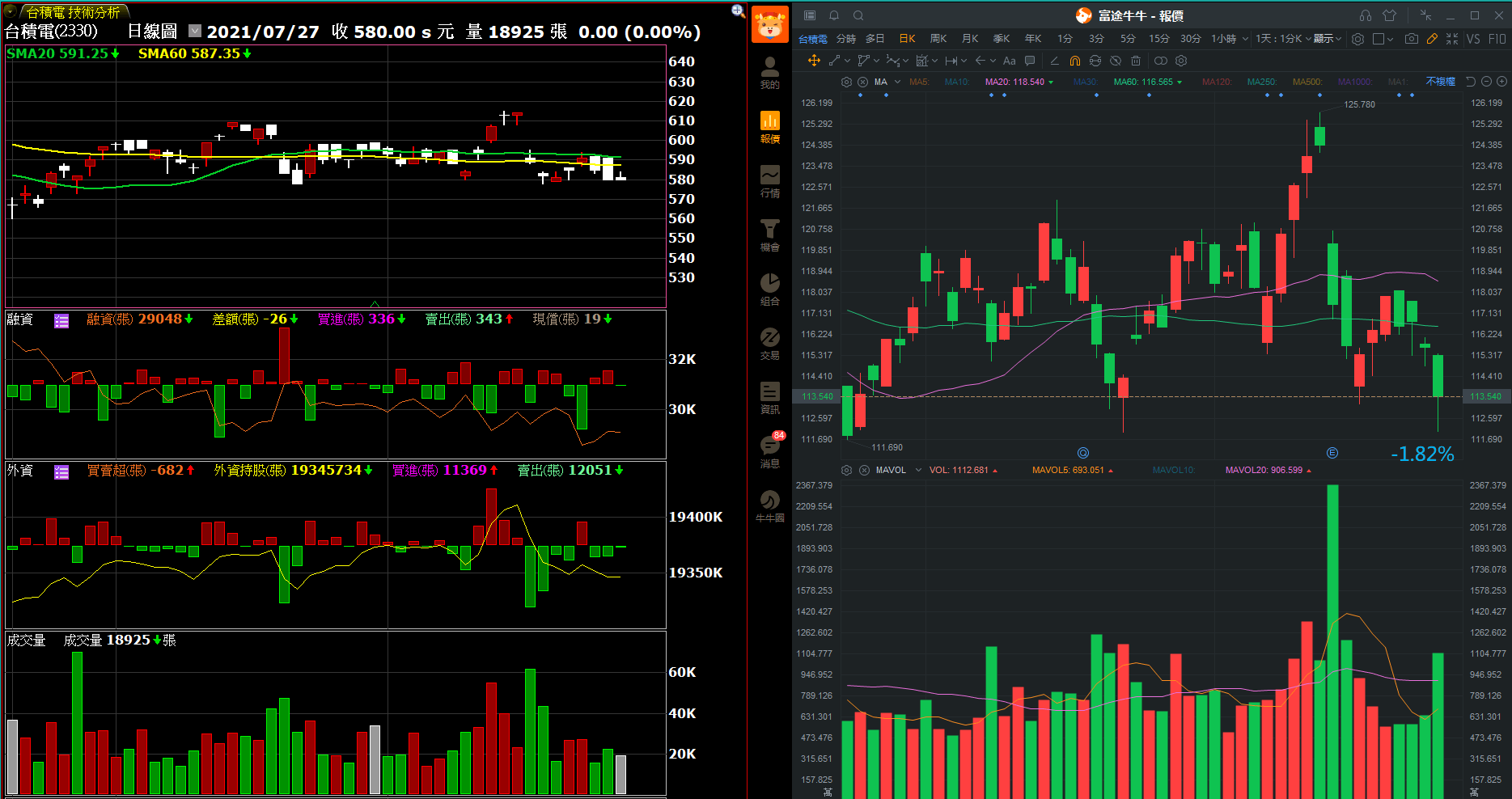
Task: Toggle MA10 moving average line
Action: point(956,82)
